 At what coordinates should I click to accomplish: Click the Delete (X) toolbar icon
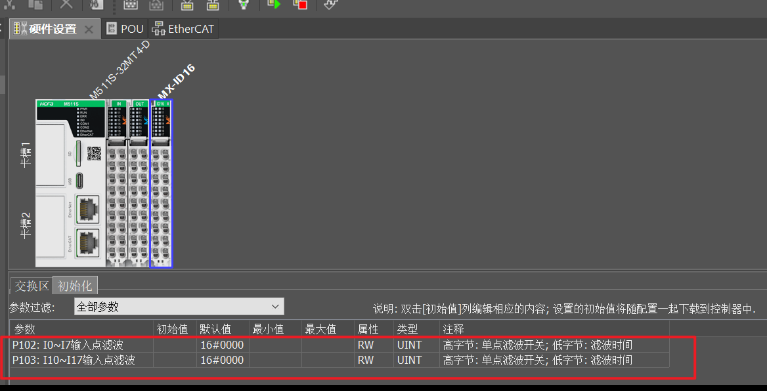66,4
